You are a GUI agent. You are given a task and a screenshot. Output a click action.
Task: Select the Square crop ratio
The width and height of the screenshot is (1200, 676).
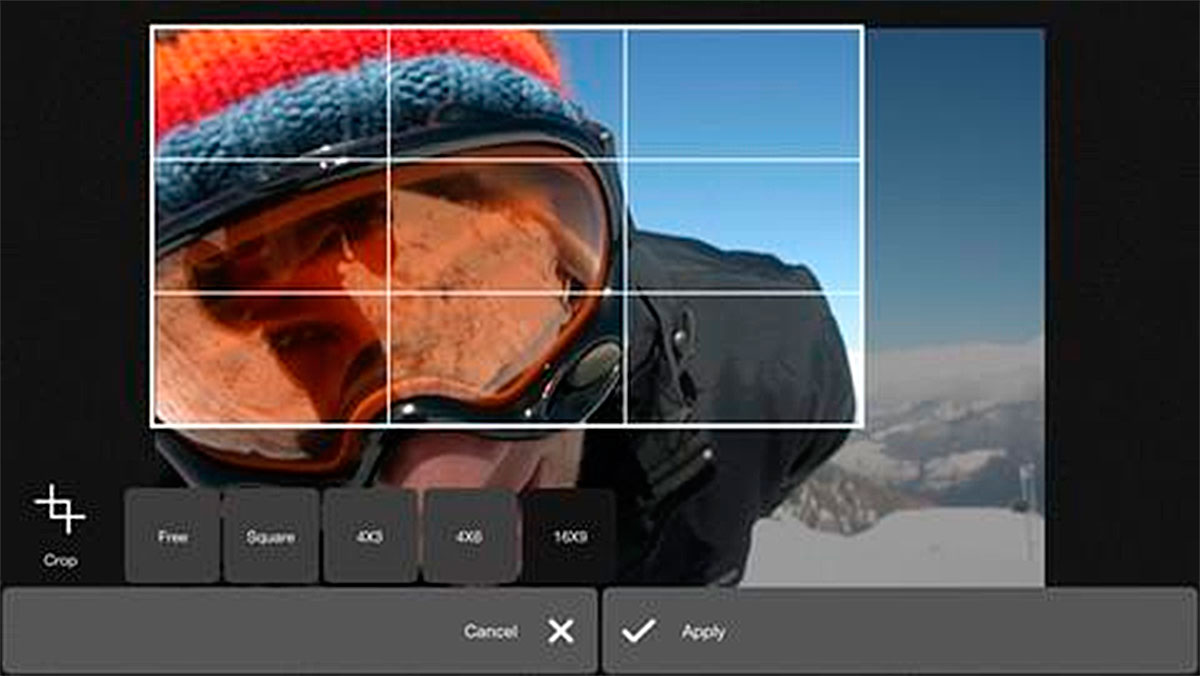[x=271, y=536]
